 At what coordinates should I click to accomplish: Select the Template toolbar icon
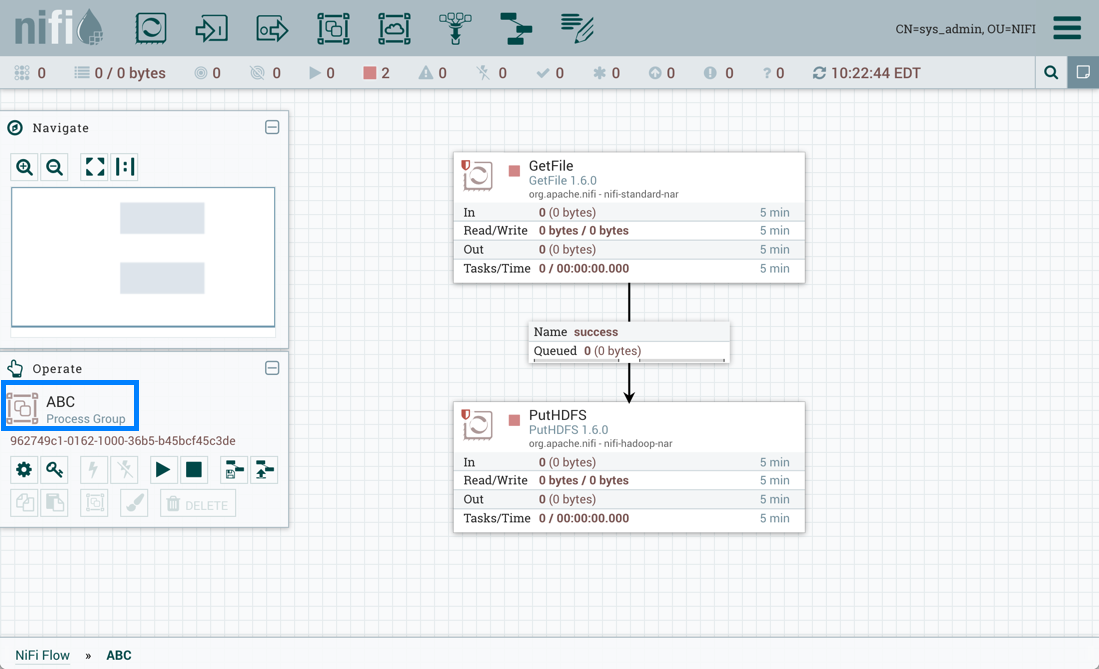point(516,28)
